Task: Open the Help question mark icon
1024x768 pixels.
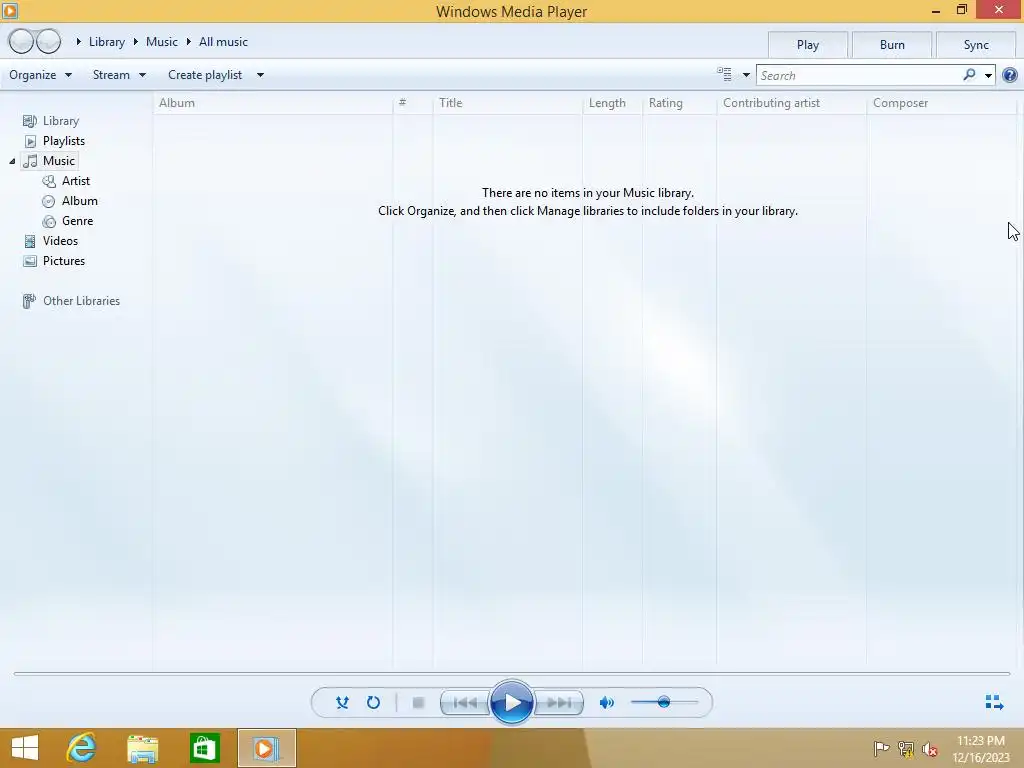Action: click(1010, 75)
